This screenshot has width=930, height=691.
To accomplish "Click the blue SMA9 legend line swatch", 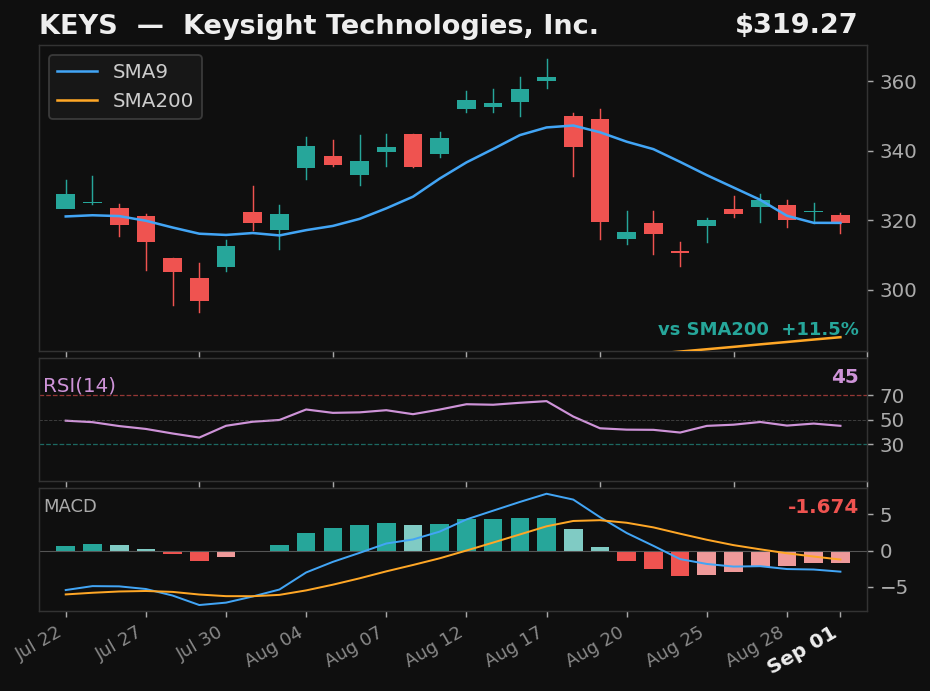I will (78, 72).
